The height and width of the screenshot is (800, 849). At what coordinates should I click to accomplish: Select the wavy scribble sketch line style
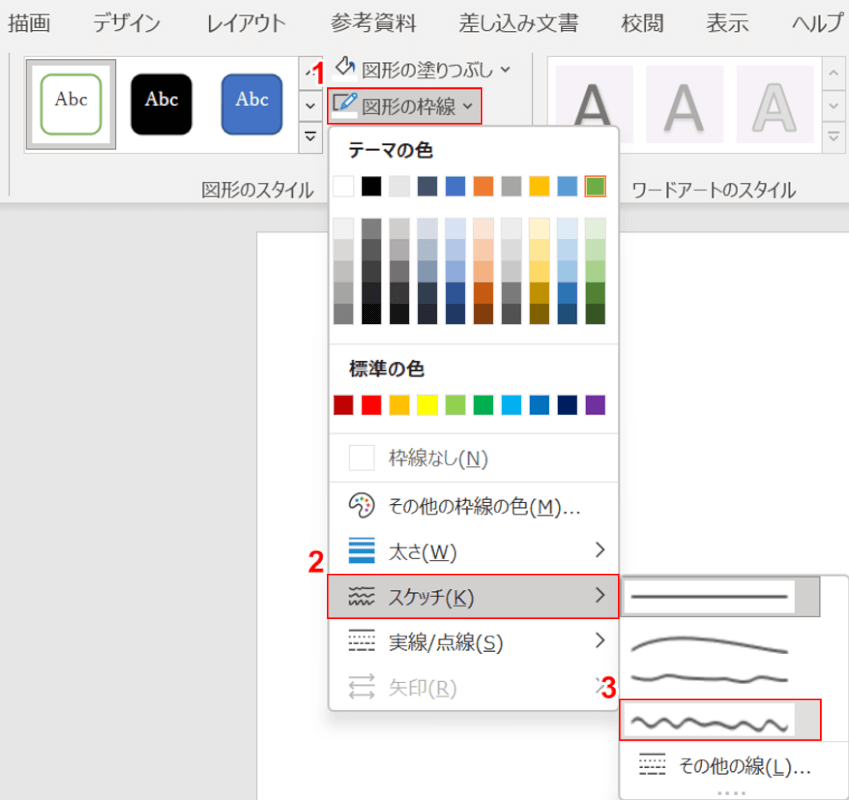pos(709,720)
